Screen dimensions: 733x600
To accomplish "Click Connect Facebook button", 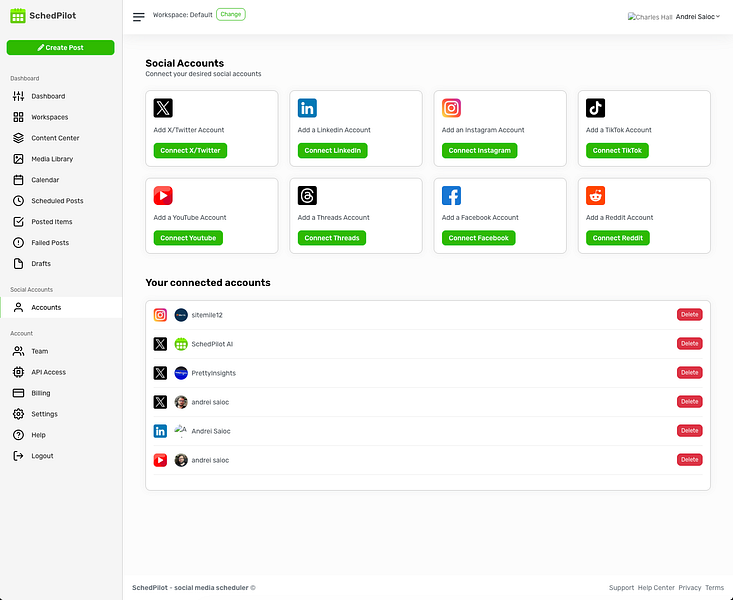I will pyautogui.click(x=479, y=238).
